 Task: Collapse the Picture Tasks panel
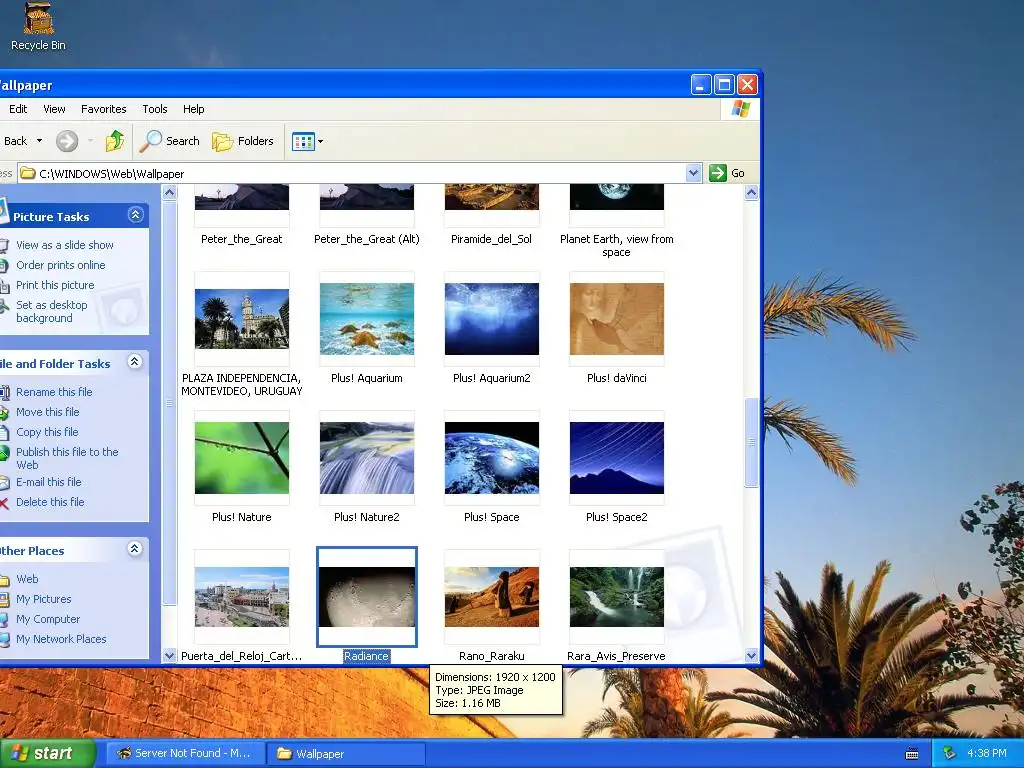(x=135, y=215)
